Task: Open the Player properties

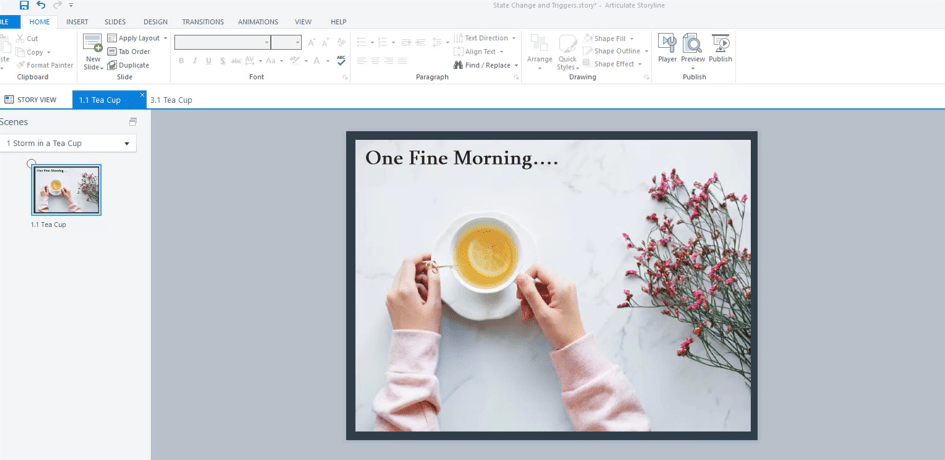Action: [x=667, y=48]
